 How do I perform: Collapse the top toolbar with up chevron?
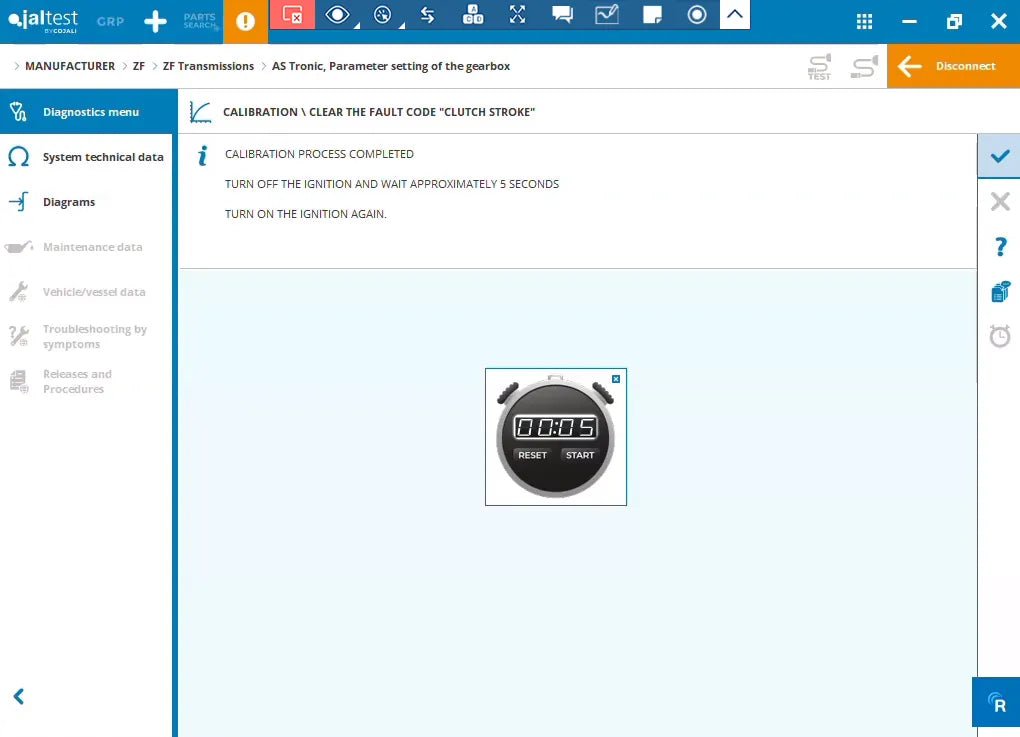(x=734, y=14)
